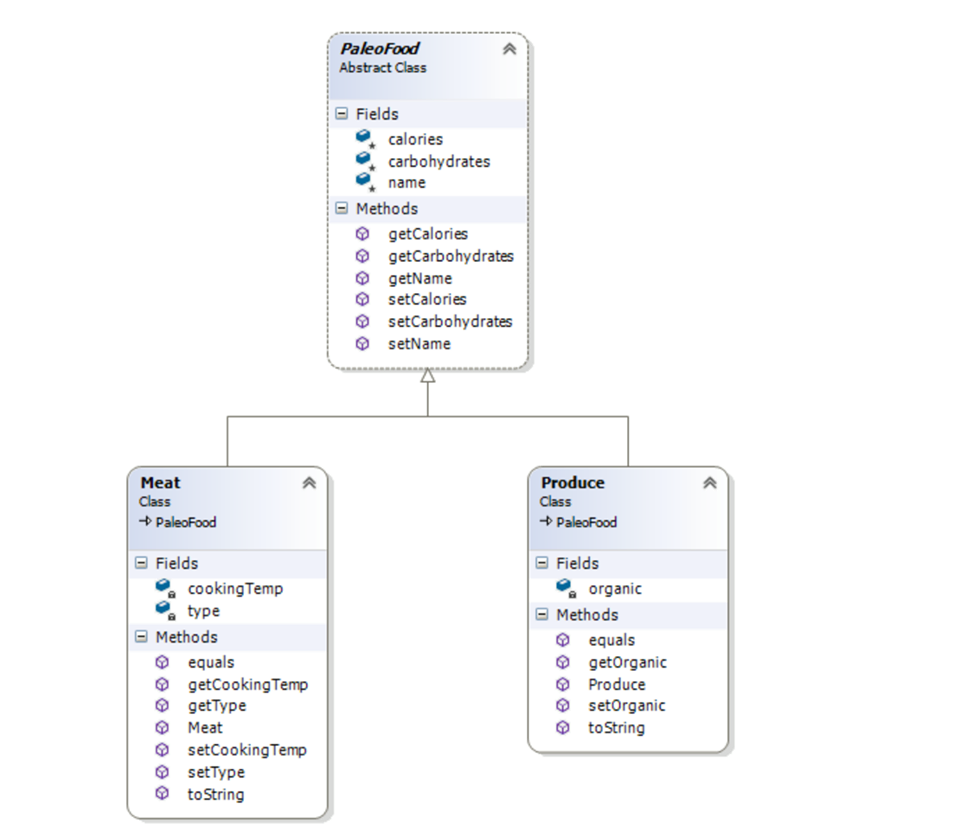Collapse the Meat class via its chevron
Screen dimensions: 960x829
(x=310, y=481)
